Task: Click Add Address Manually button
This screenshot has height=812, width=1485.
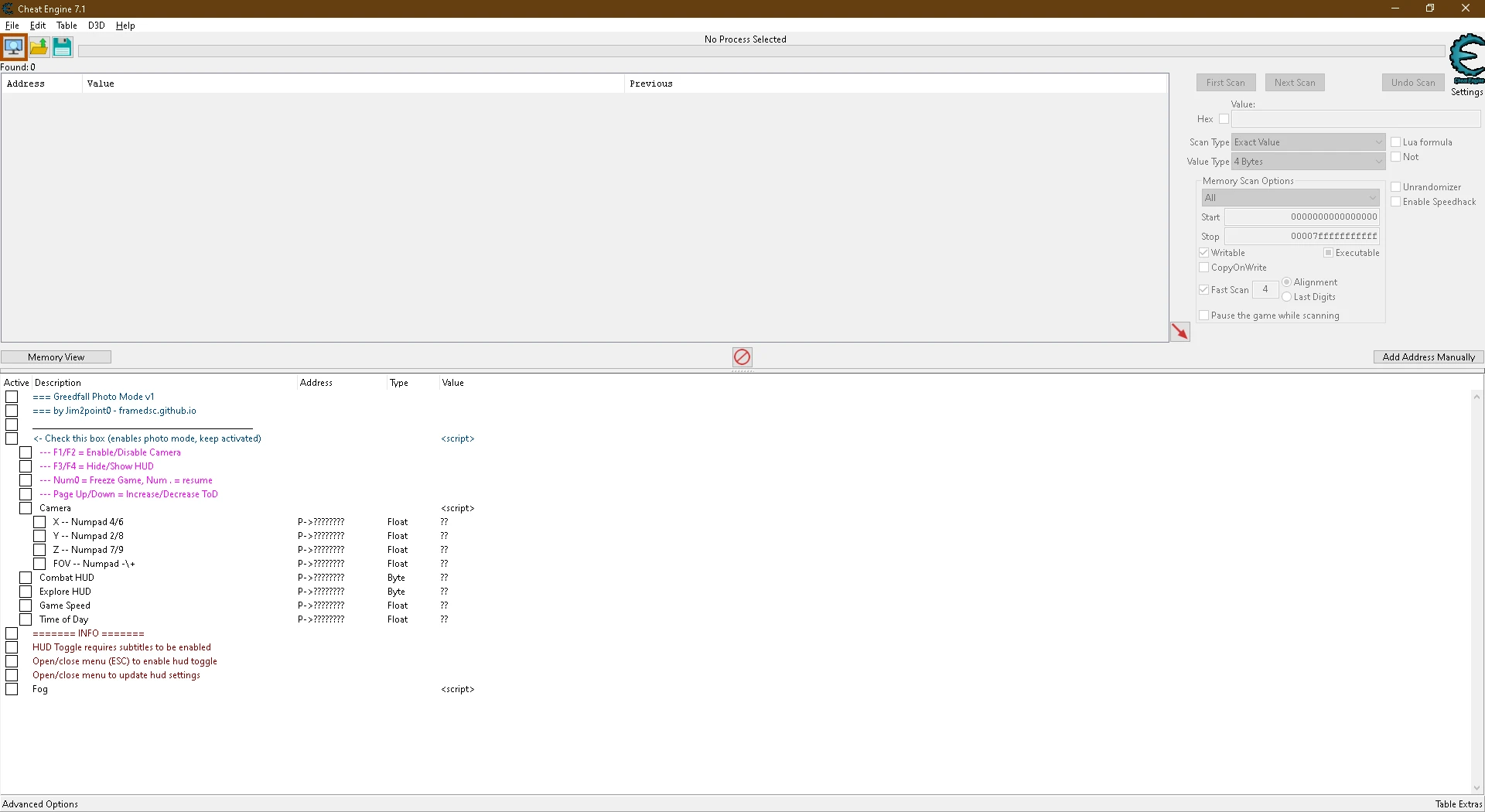Action: point(1429,357)
